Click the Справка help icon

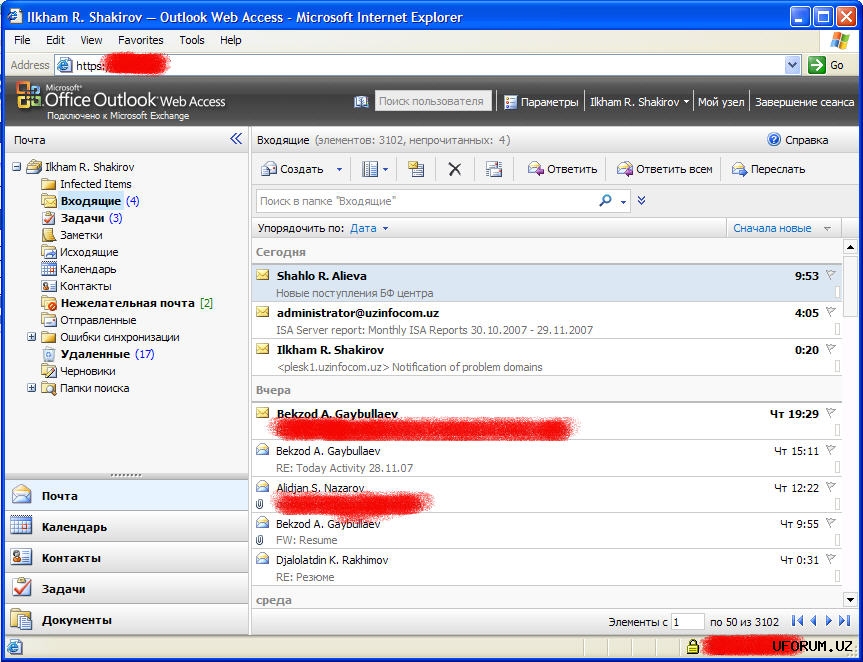[774, 140]
